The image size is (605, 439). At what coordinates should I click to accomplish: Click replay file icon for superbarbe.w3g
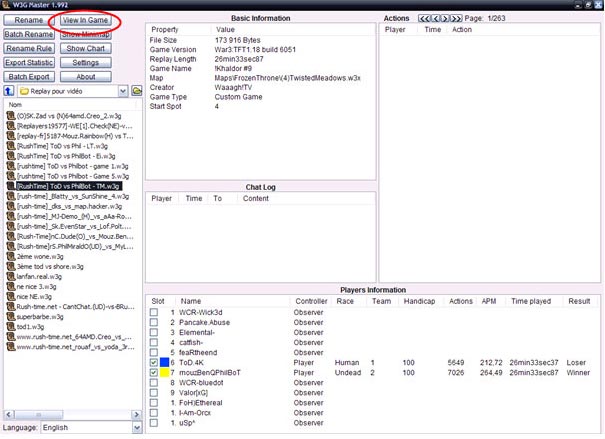click(9, 316)
